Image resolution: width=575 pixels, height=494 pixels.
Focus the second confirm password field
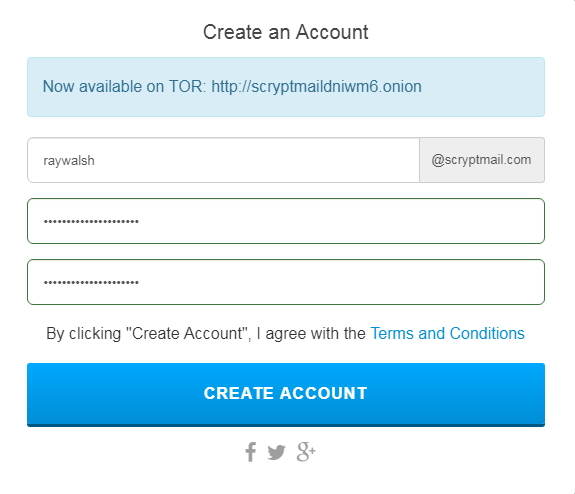tap(286, 282)
